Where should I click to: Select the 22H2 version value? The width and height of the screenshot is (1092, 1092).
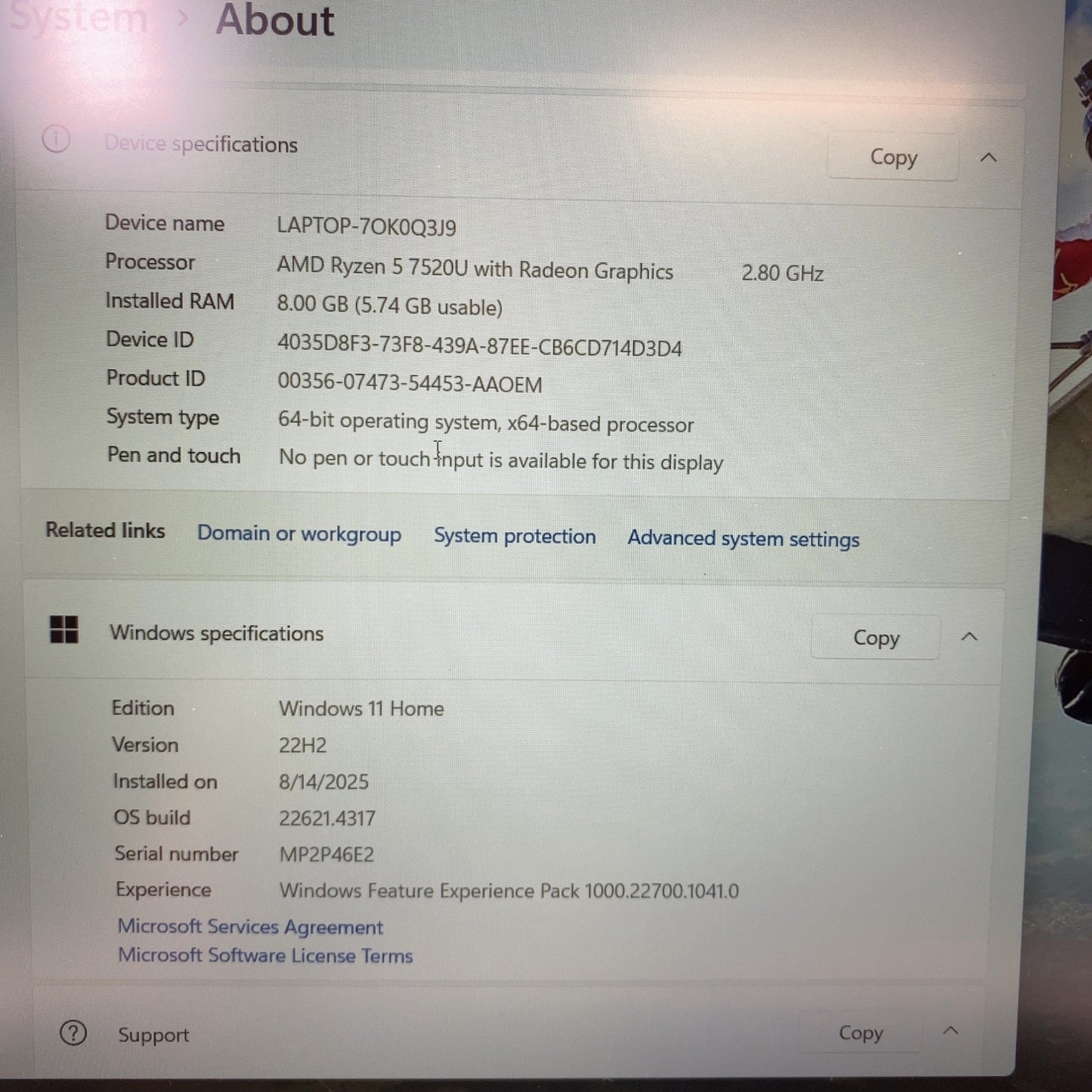[302, 745]
